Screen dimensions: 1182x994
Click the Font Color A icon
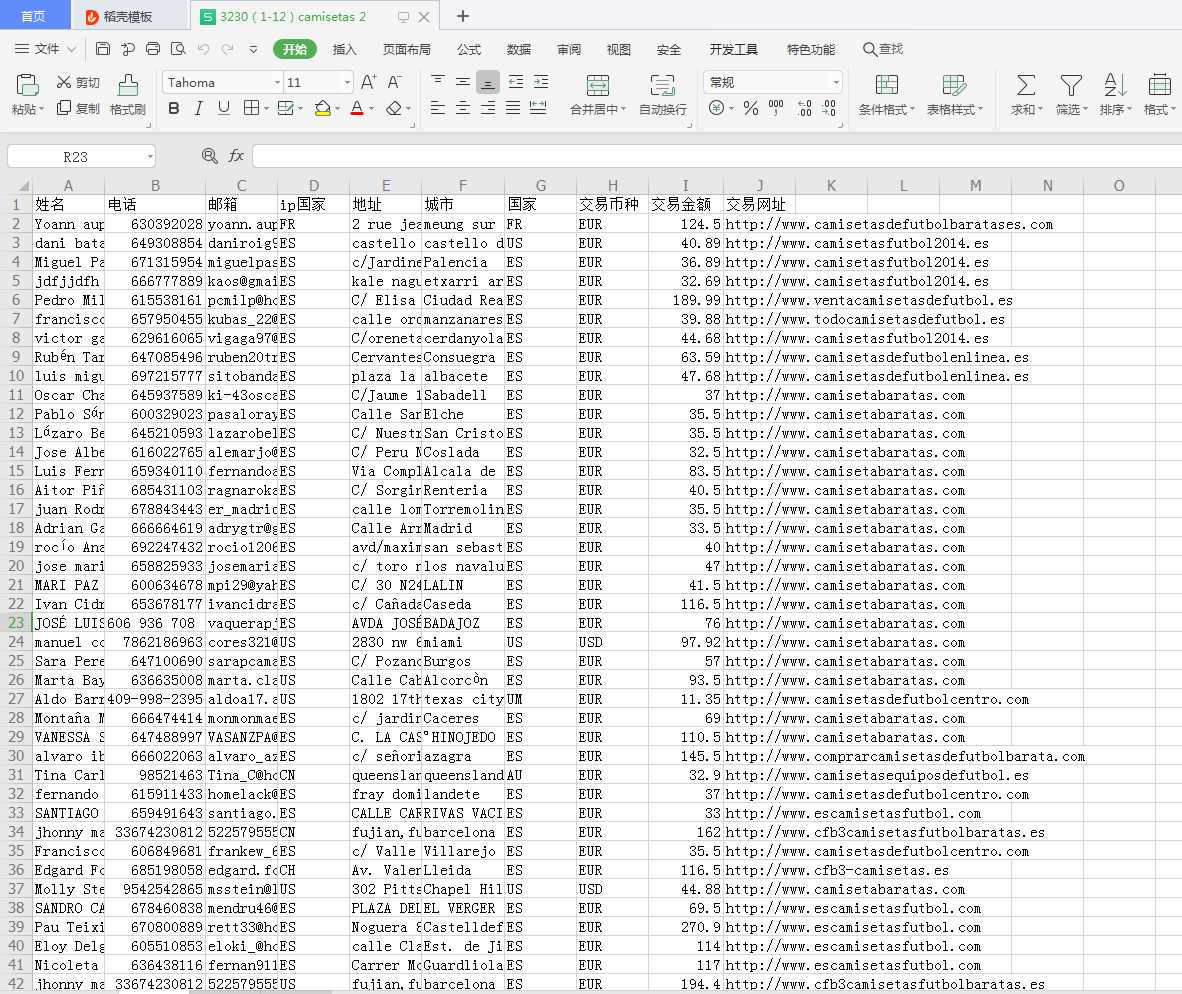(x=357, y=109)
